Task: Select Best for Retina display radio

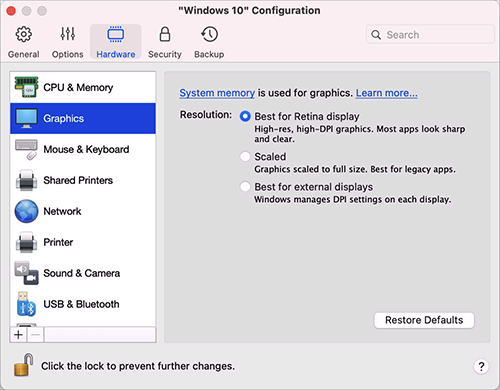Action: pos(245,116)
